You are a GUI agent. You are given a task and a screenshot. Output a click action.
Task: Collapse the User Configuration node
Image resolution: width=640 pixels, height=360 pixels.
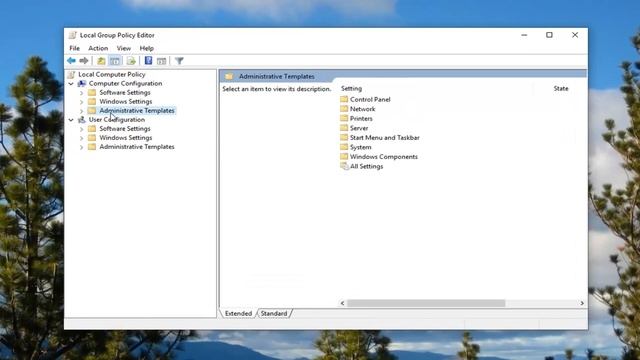71,120
